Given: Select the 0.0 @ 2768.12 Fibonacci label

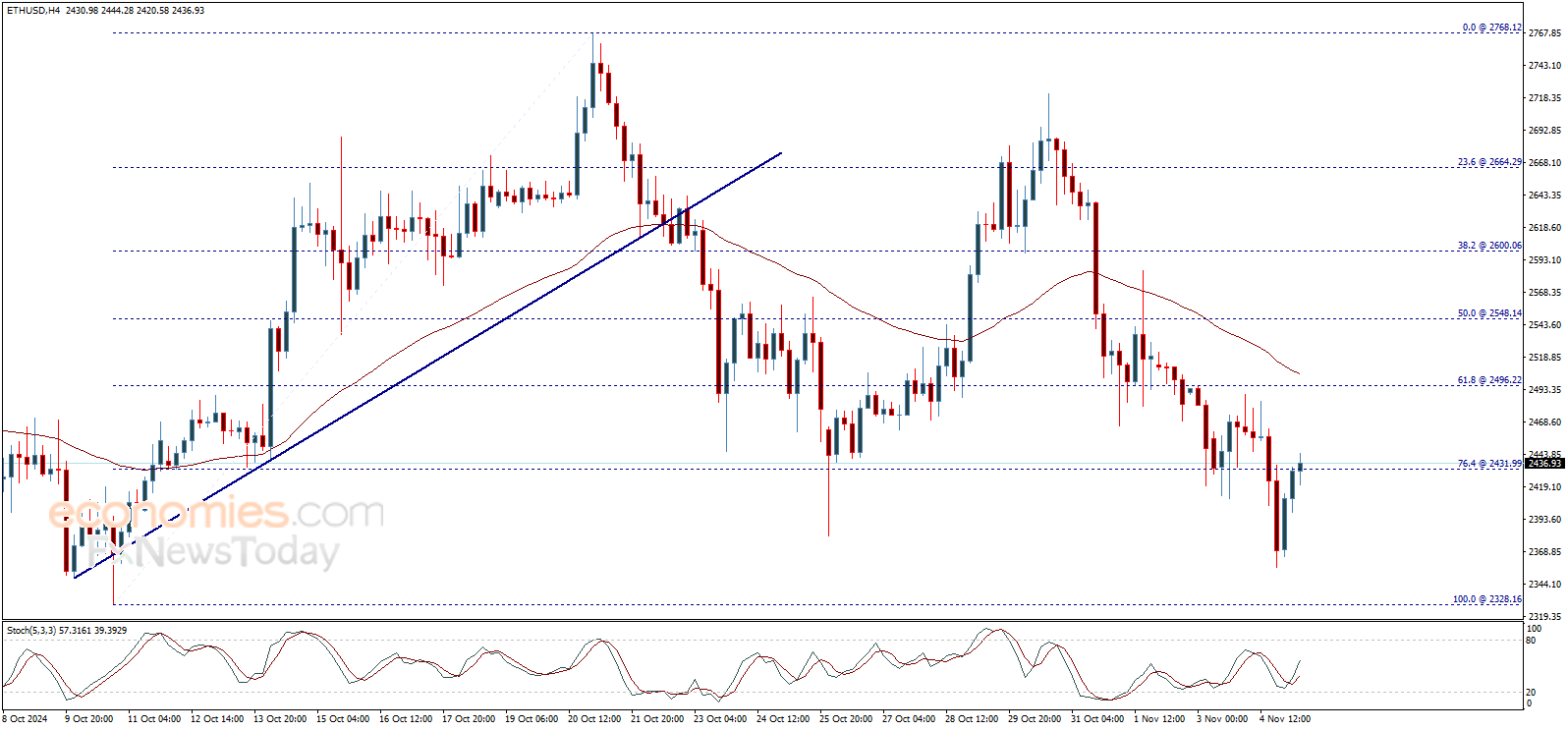Looking at the screenshot, I should point(1491,28).
